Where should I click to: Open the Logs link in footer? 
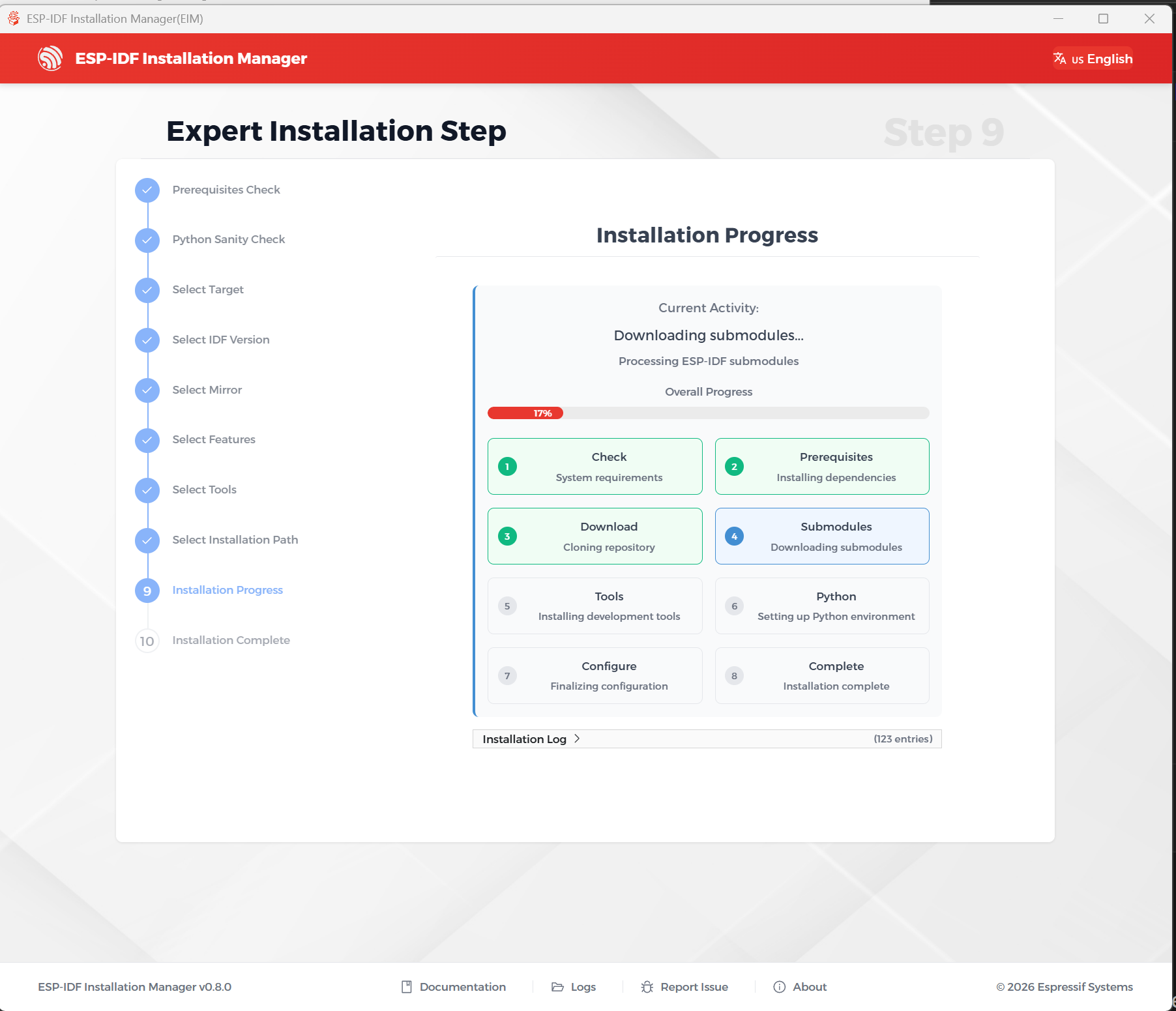583,987
